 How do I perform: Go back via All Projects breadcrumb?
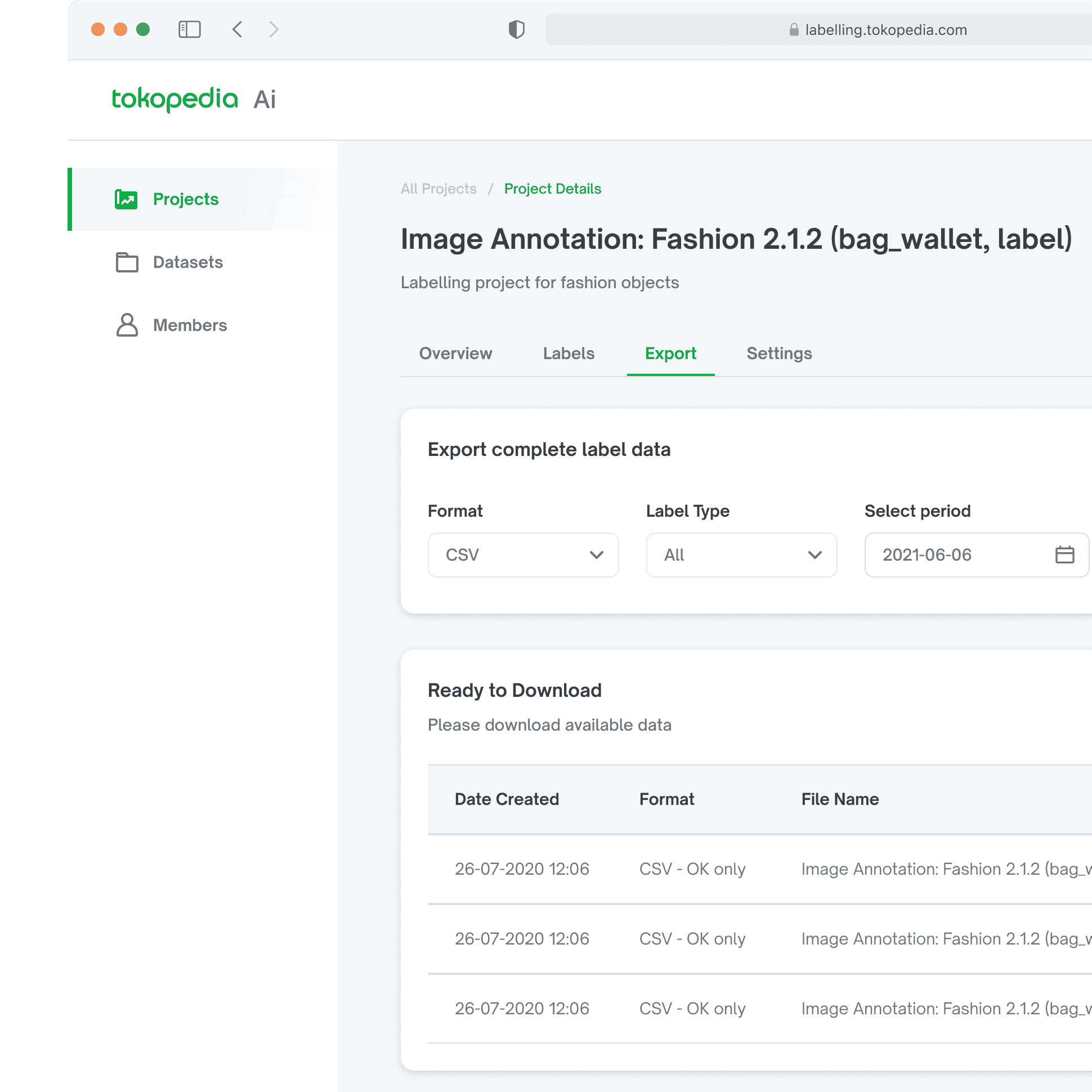(x=438, y=188)
